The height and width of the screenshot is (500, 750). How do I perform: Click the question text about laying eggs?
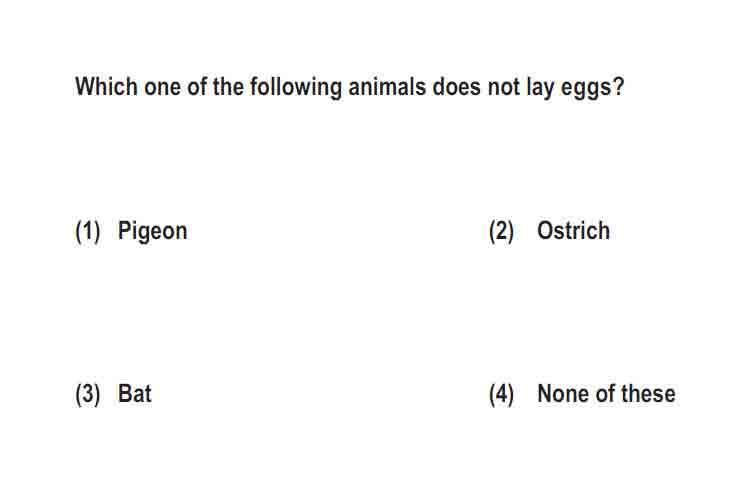tap(350, 88)
